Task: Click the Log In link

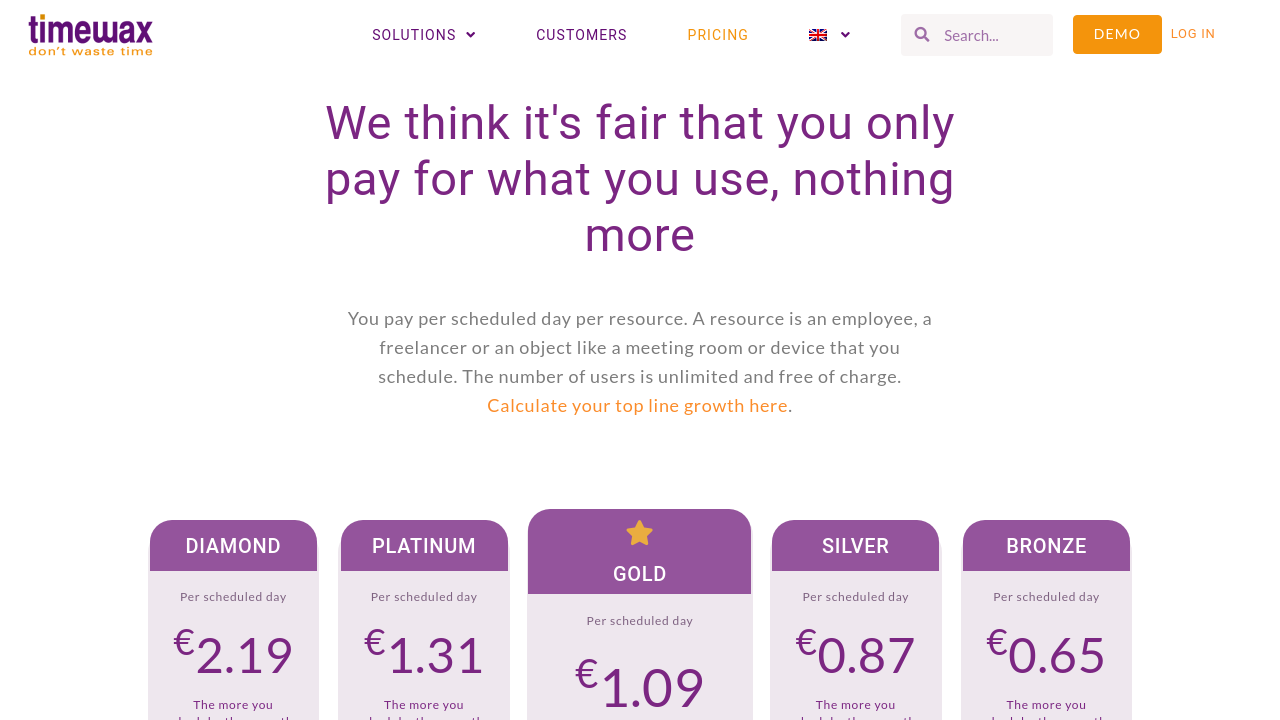Action: coord(1193,34)
